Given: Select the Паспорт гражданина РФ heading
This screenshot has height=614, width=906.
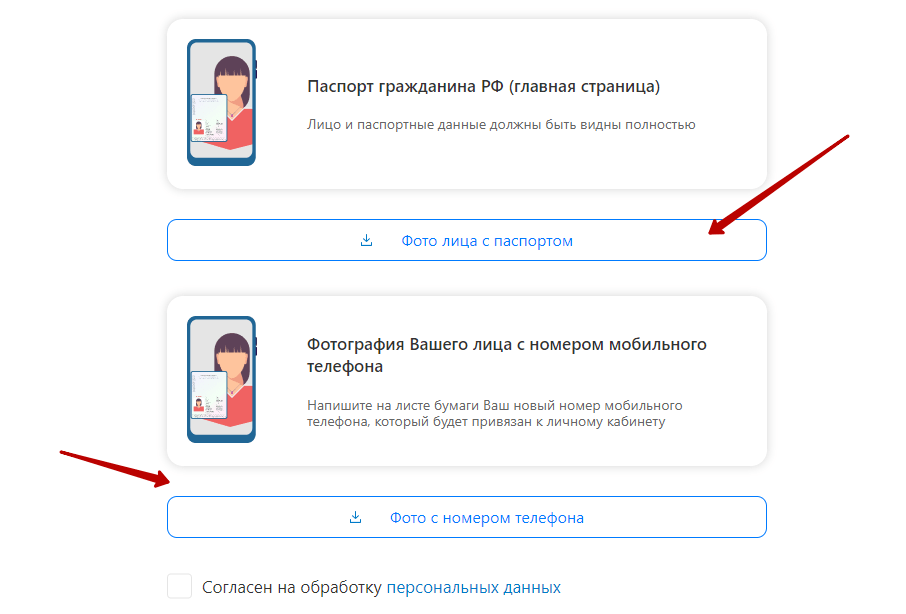Looking at the screenshot, I should pos(483,87).
